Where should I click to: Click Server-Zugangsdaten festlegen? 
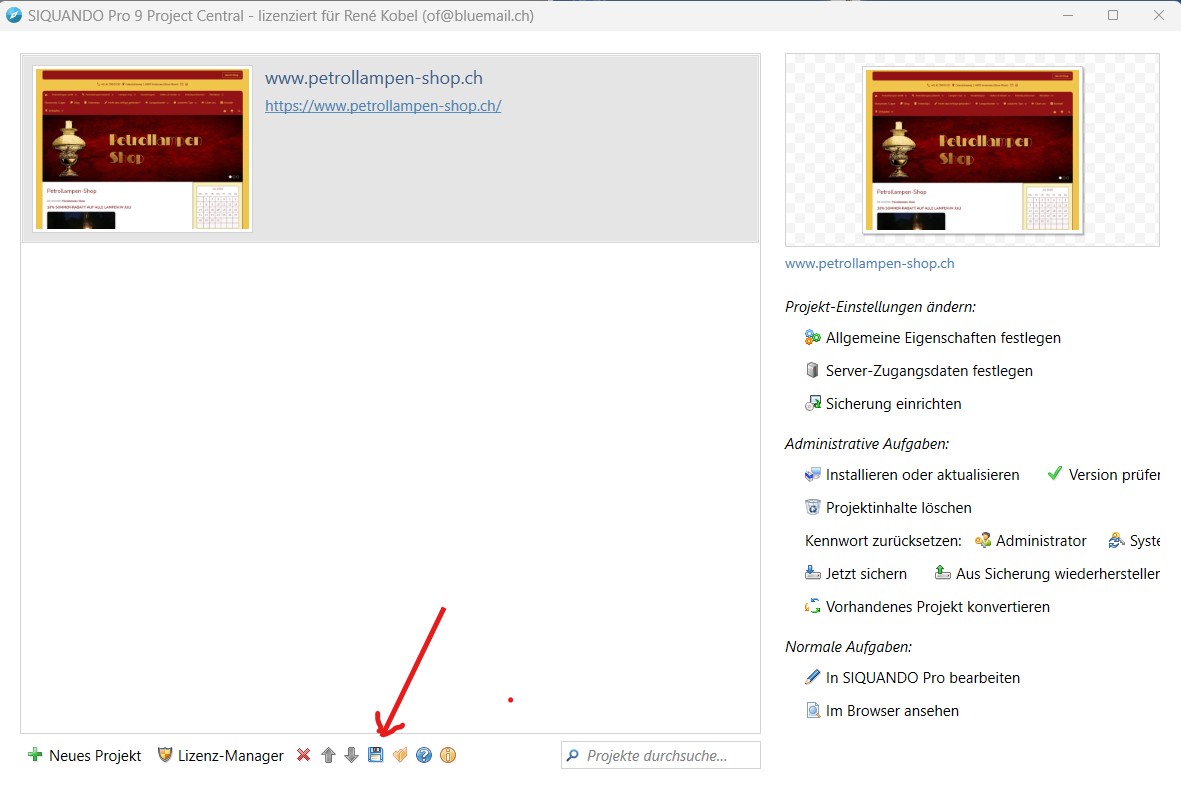pyautogui.click(x=928, y=371)
